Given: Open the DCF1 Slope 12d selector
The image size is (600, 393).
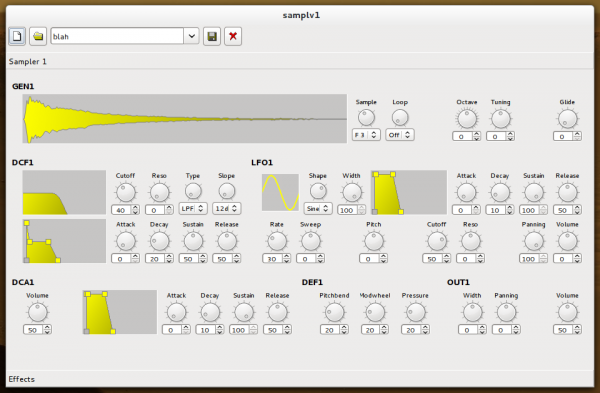Looking at the screenshot, I should tap(227, 209).
